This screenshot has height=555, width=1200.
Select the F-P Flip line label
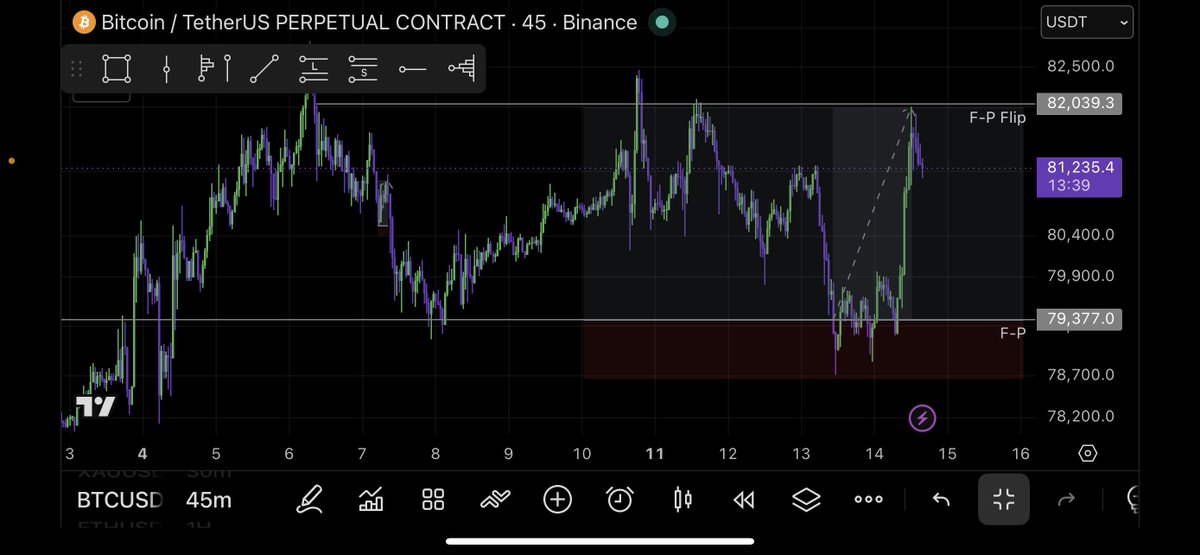(998, 118)
